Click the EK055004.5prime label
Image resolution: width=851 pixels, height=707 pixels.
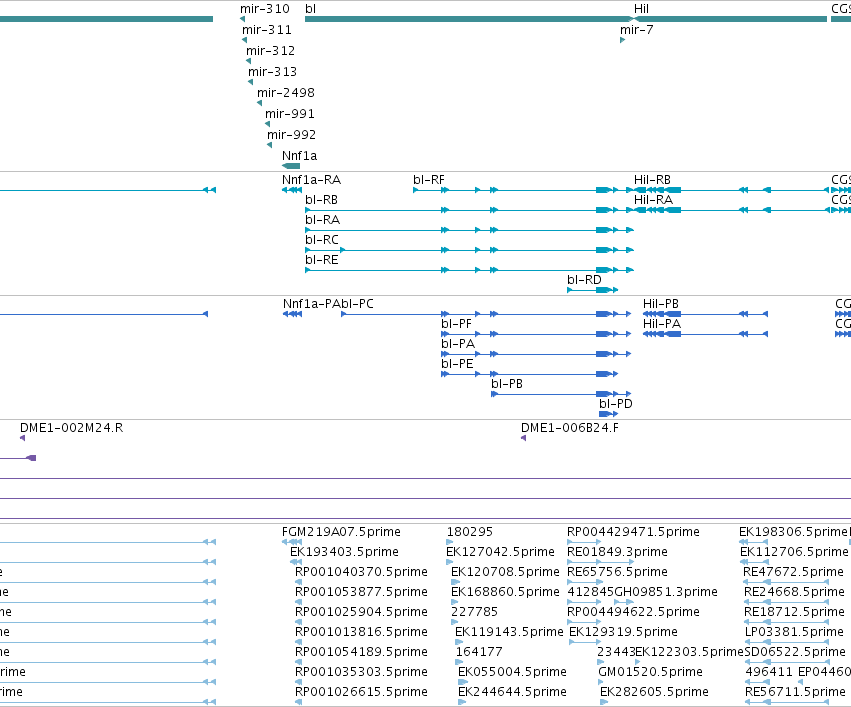coord(512,673)
